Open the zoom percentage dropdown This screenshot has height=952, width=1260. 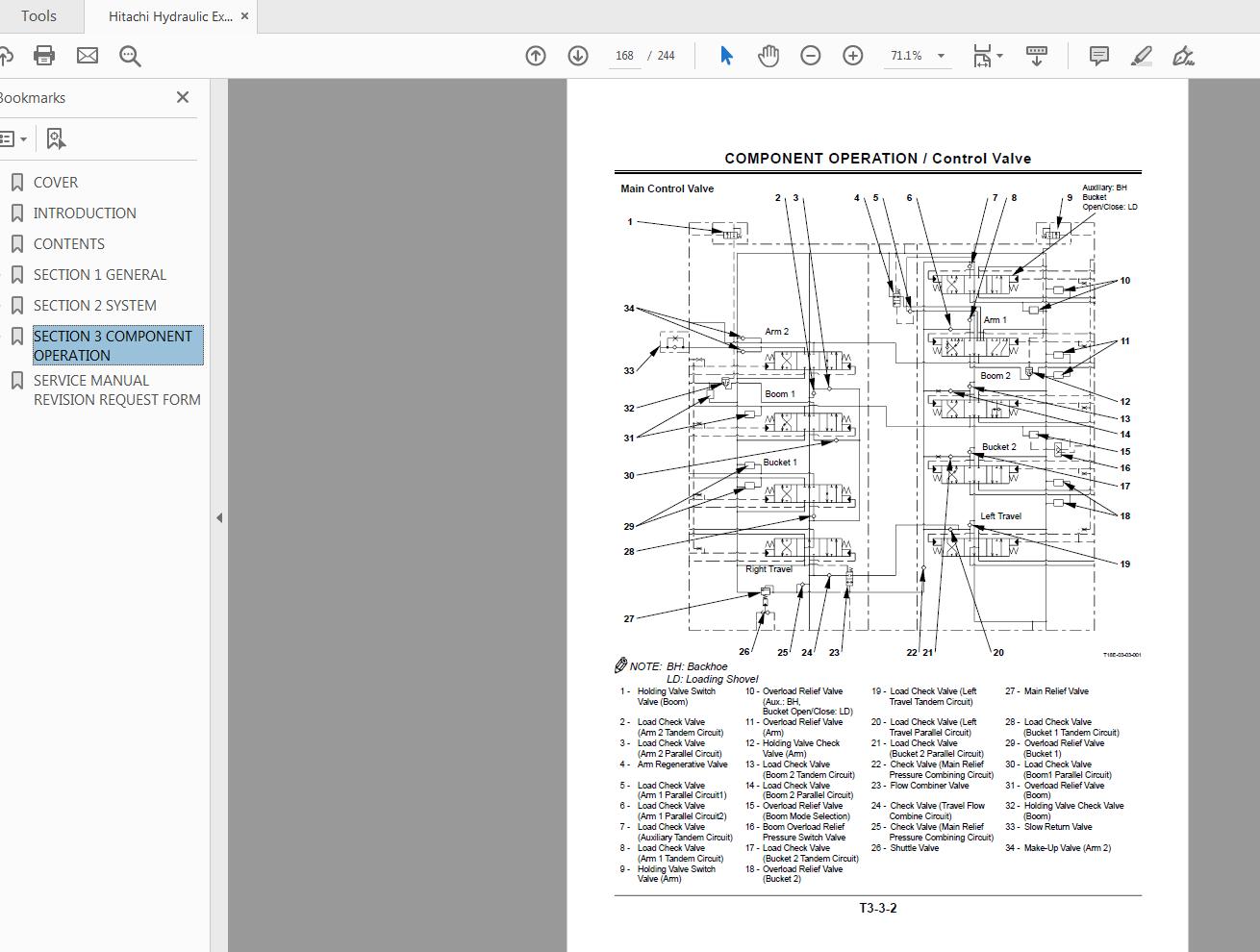(x=942, y=55)
